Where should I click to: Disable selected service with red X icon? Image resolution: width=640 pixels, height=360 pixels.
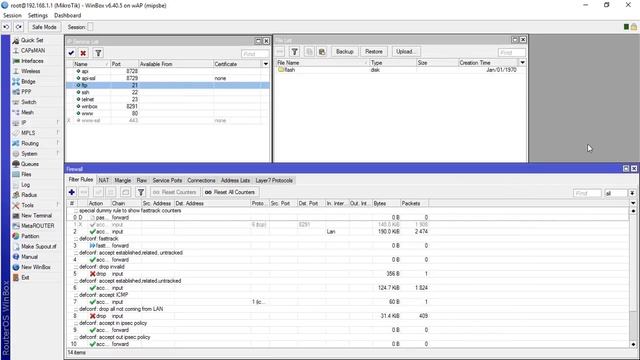tap(83, 53)
